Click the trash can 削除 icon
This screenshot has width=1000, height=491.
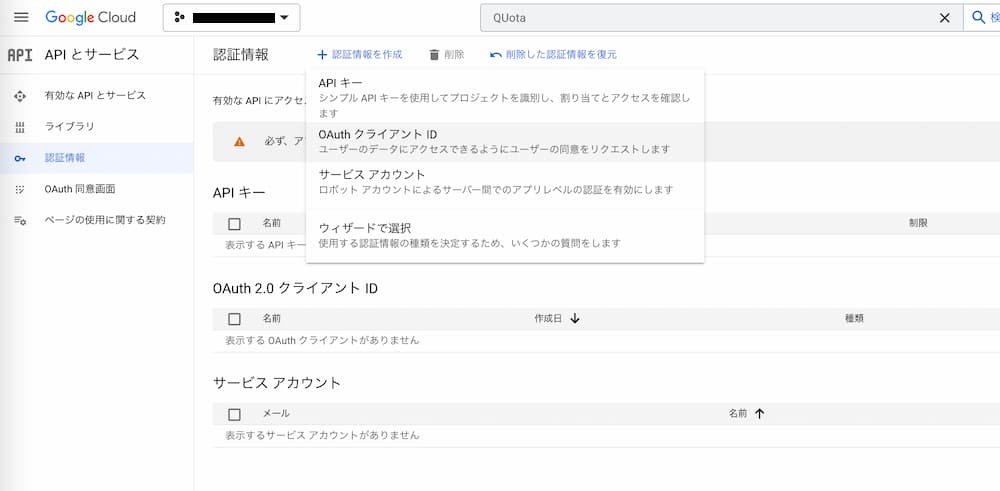[434, 55]
